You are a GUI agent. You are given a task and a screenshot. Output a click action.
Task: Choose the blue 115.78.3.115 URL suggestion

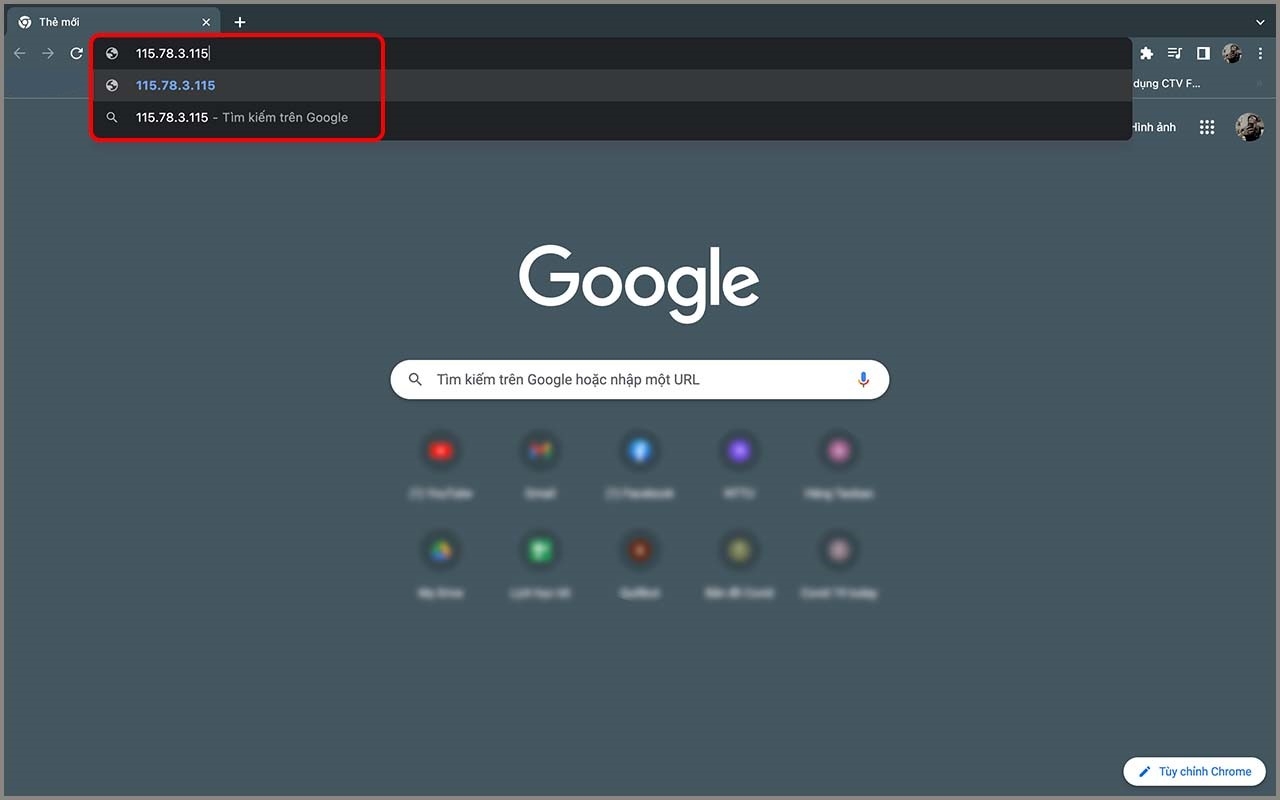pos(612,85)
